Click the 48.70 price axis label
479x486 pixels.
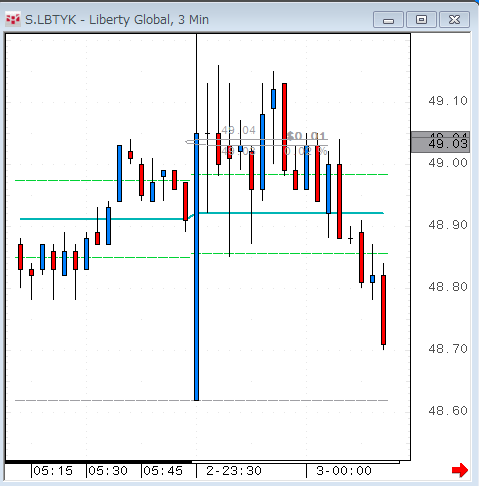(448, 349)
